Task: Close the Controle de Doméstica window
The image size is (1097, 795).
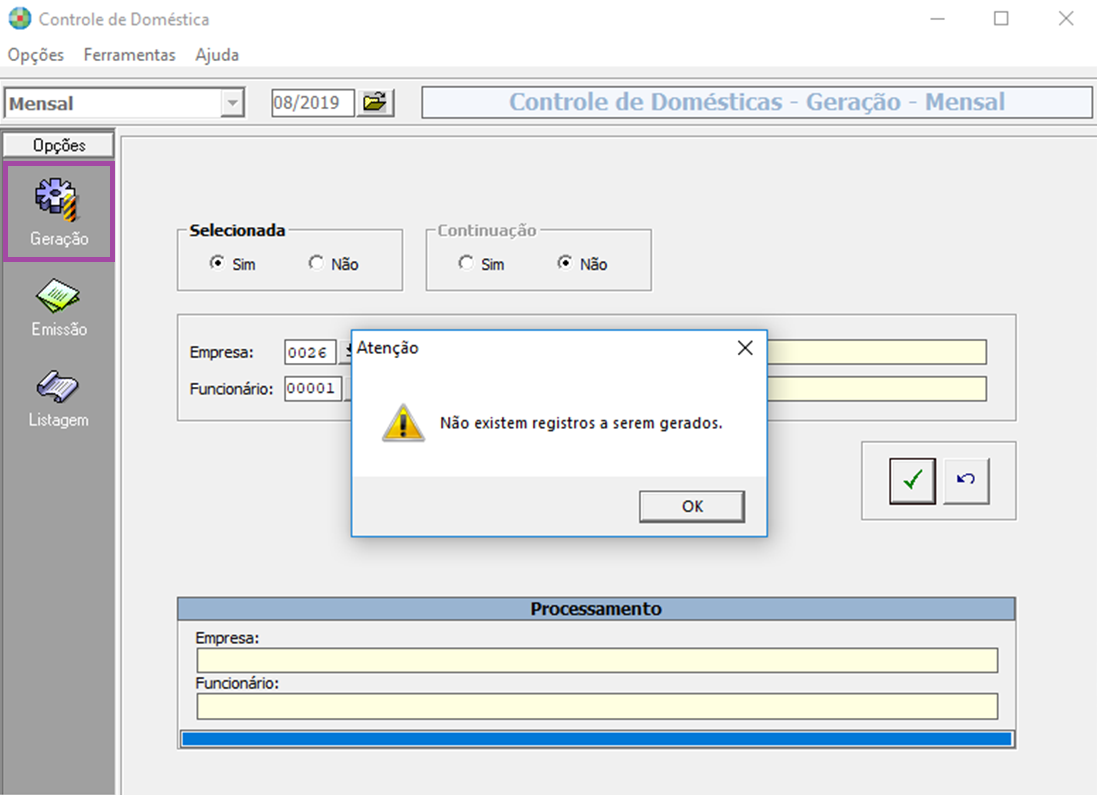Action: coord(1066,19)
